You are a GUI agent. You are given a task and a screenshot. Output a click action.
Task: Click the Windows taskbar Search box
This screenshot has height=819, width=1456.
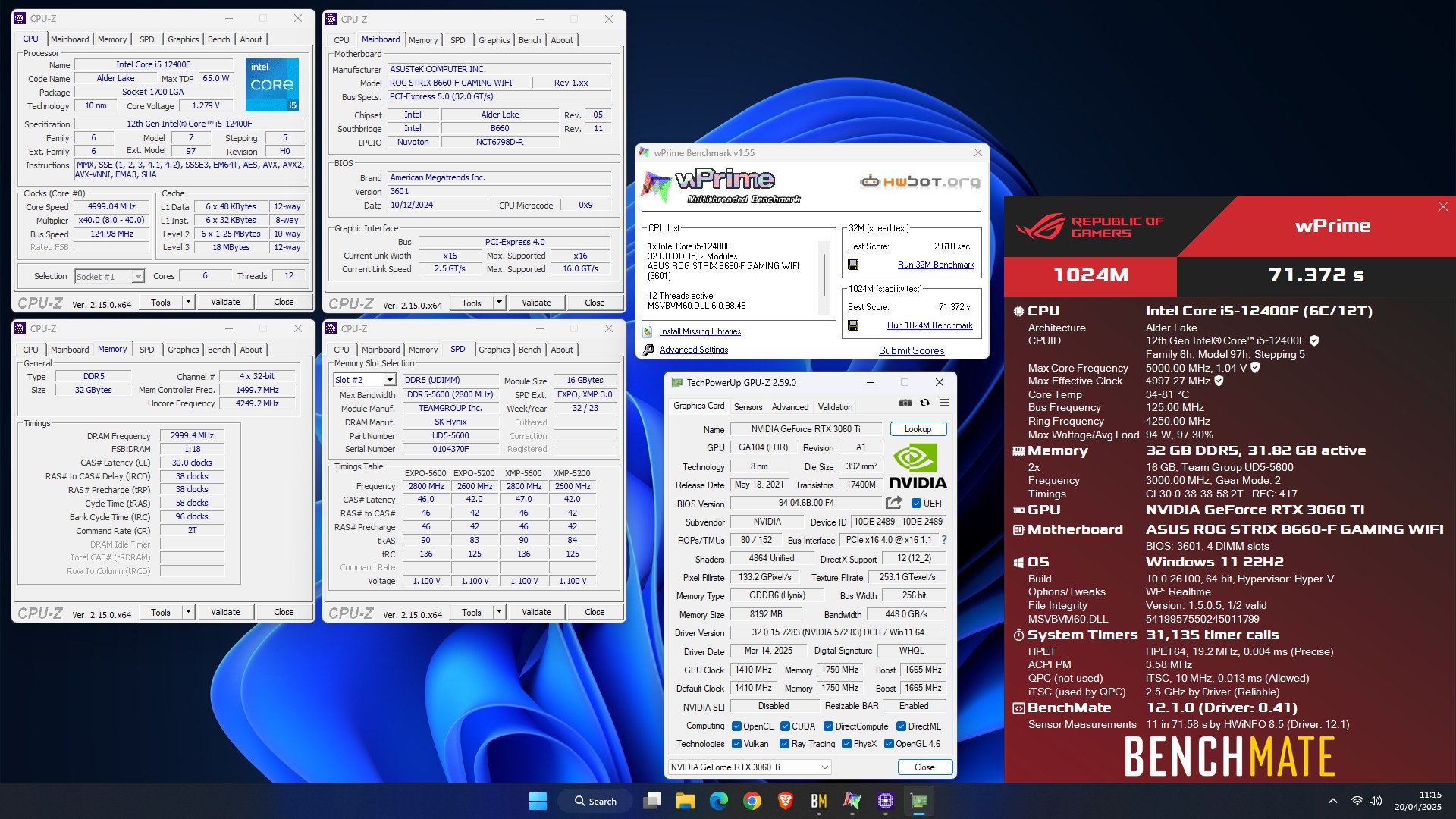pos(596,801)
